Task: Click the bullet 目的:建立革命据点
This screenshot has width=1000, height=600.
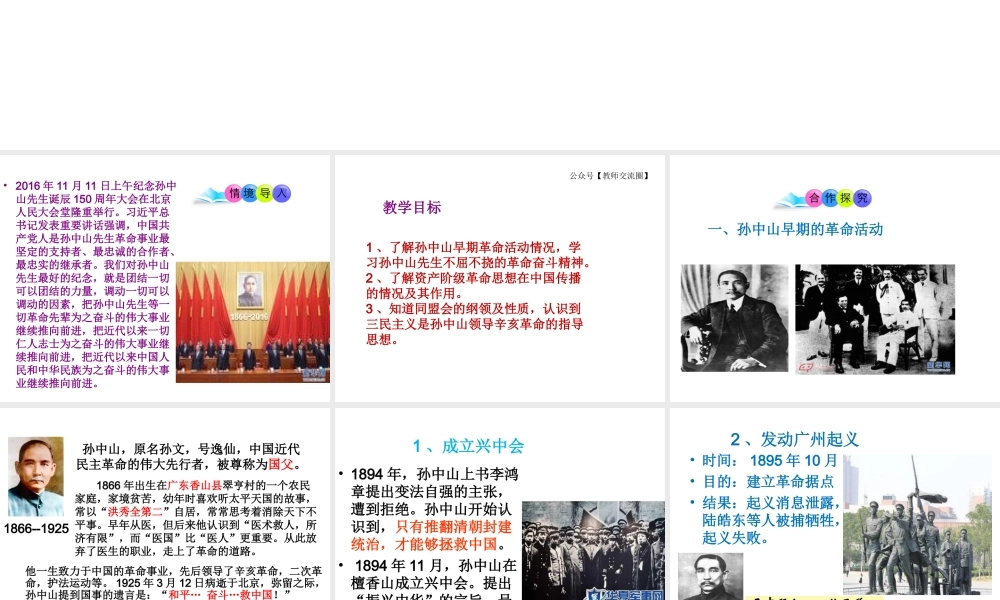Action: point(767,481)
